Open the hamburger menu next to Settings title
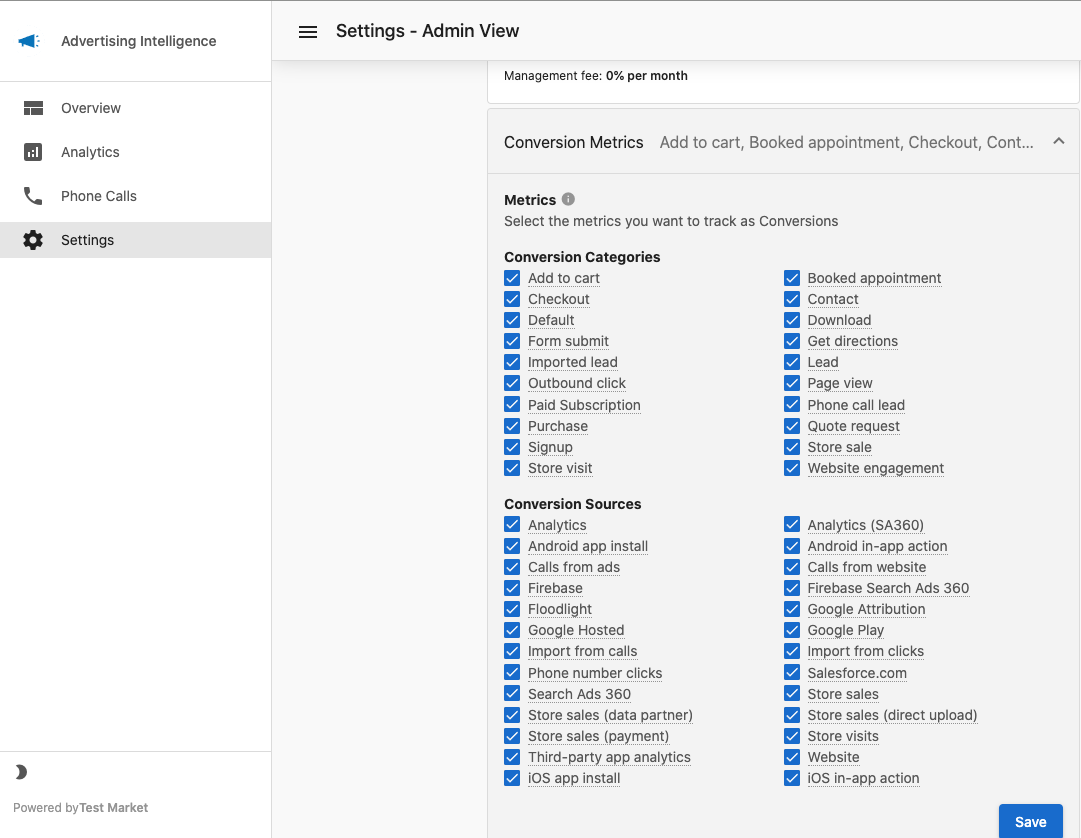This screenshot has height=838, width=1081. pyautogui.click(x=308, y=31)
